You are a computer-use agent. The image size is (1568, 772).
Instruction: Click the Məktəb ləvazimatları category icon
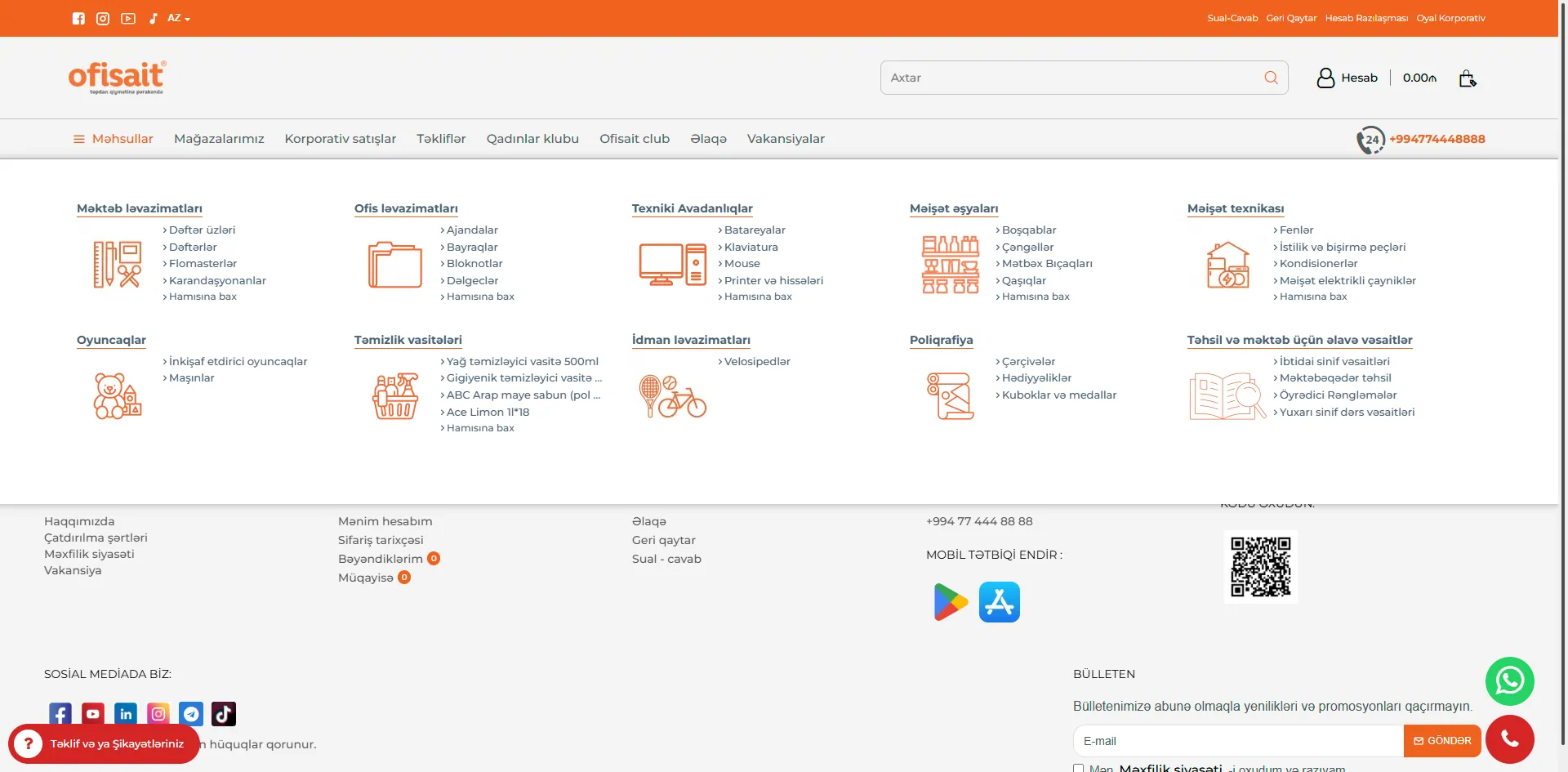click(x=117, y=264)
